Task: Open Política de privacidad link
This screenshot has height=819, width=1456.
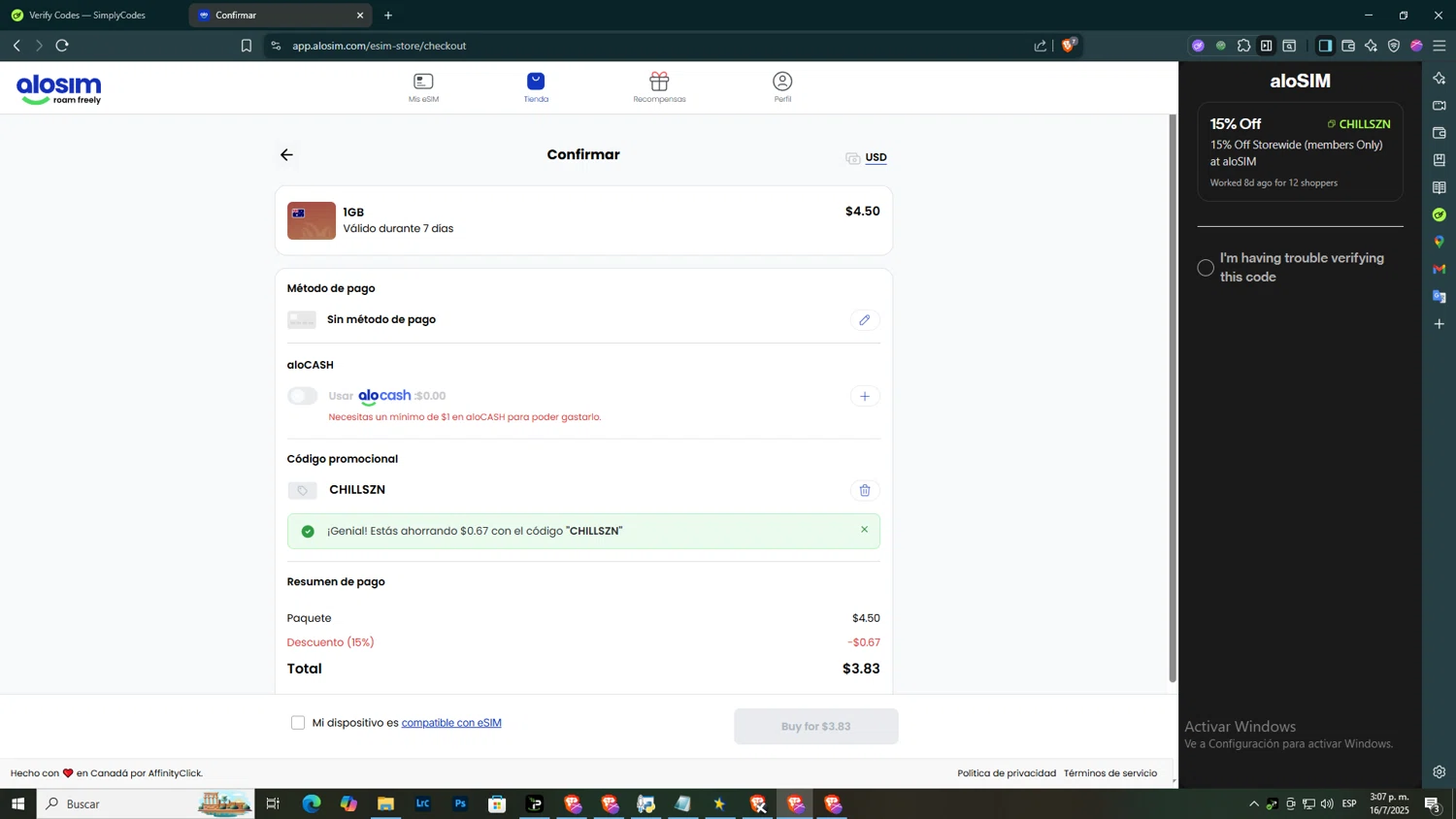Action: pyautogui.click(x=1007, y=773)
